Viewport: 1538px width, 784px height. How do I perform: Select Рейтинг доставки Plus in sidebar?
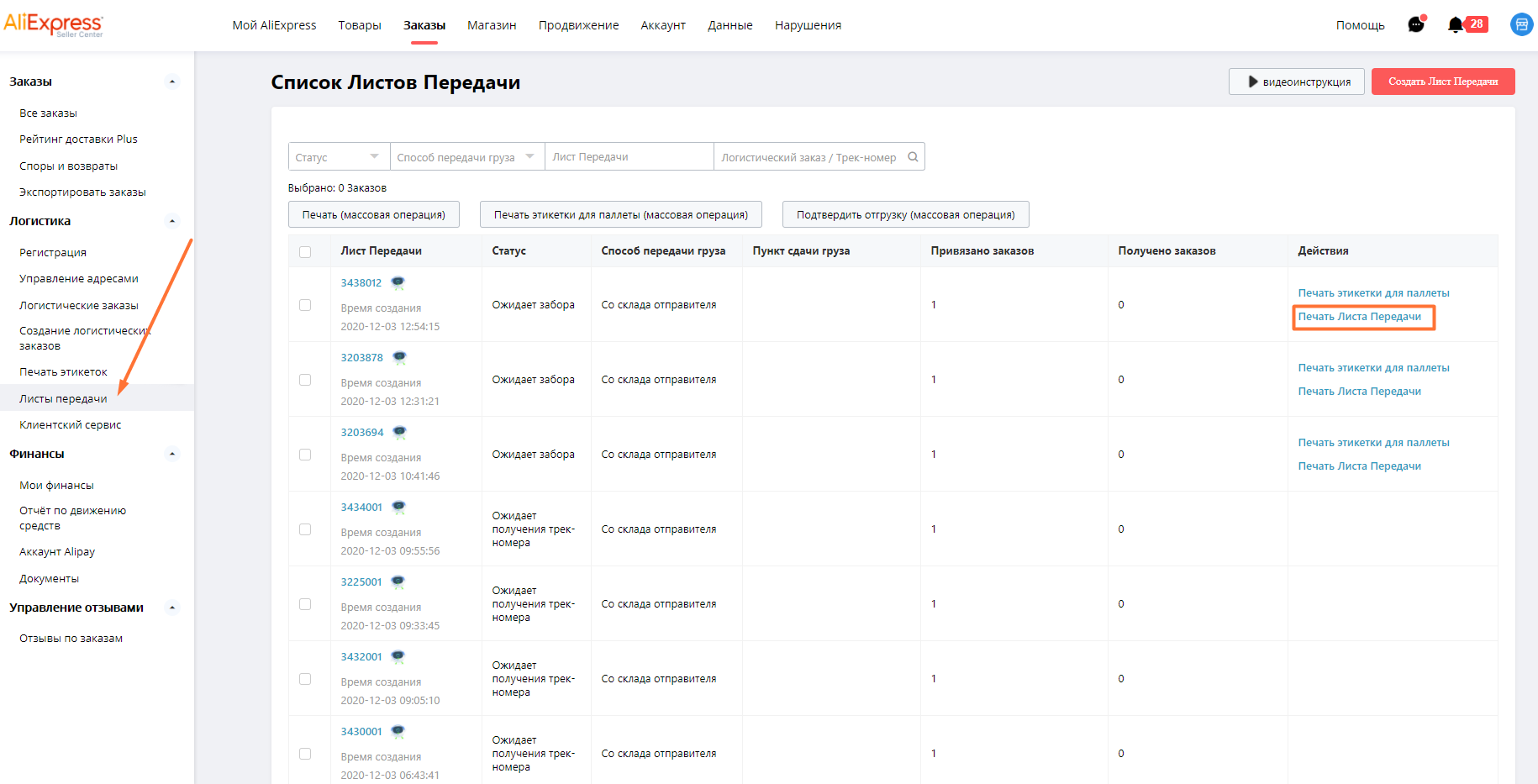pyautogui.click(x=78, y=139)
